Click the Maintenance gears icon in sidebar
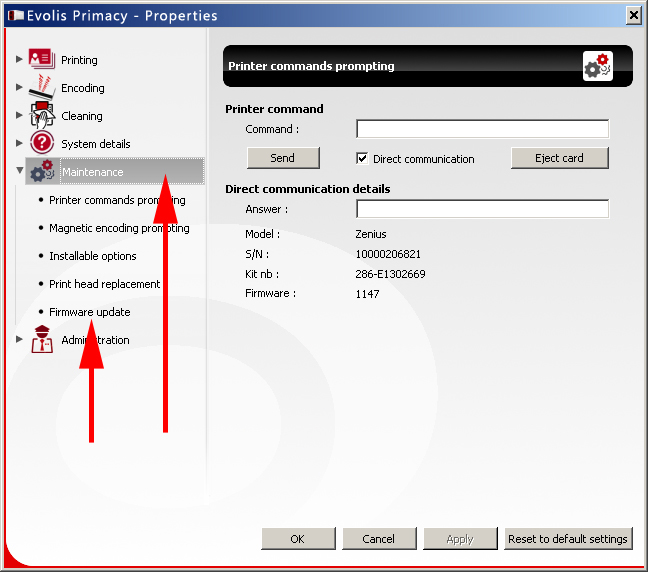Screen dimensions: 648x572 point(42,171)
